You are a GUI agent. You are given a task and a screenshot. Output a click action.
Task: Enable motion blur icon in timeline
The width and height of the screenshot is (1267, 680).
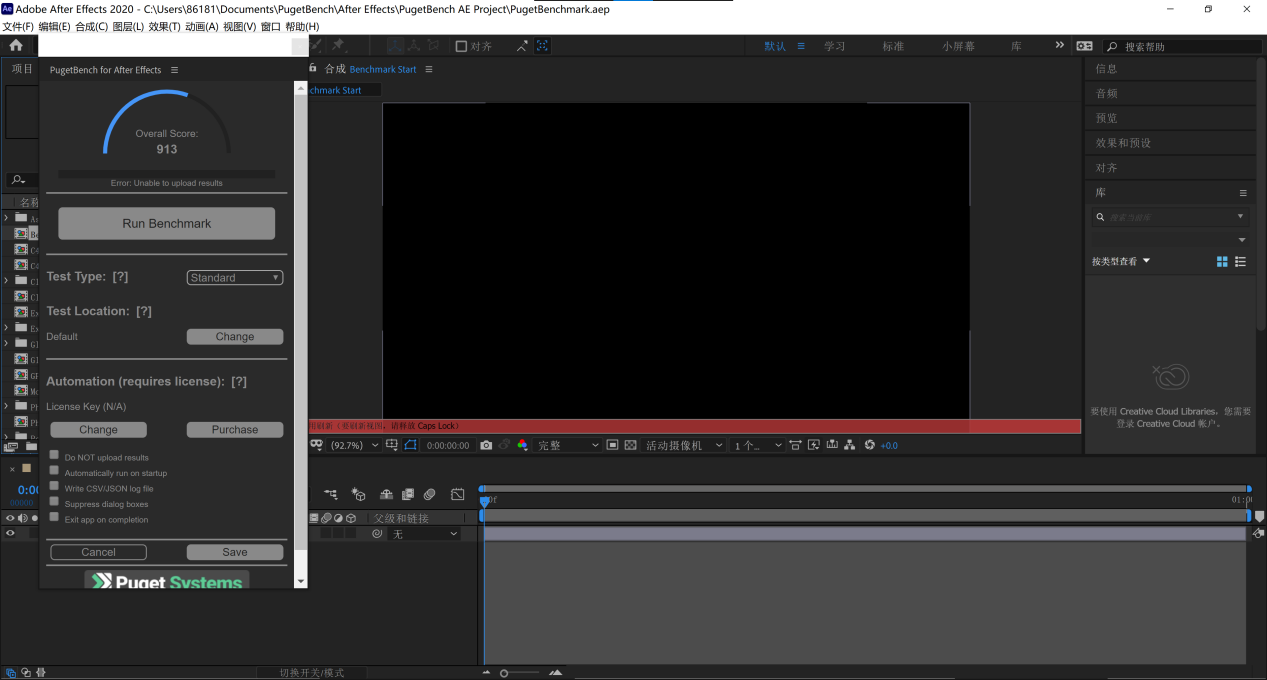[429, 494]
